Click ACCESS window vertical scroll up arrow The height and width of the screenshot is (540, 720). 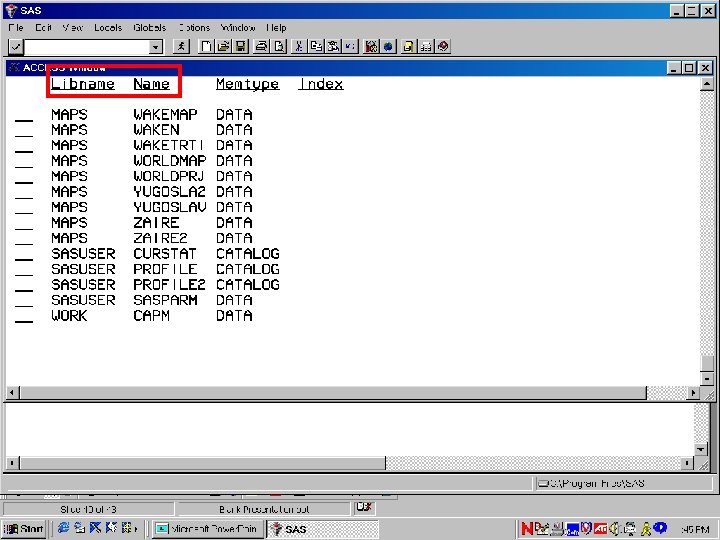tap(707, 84)
